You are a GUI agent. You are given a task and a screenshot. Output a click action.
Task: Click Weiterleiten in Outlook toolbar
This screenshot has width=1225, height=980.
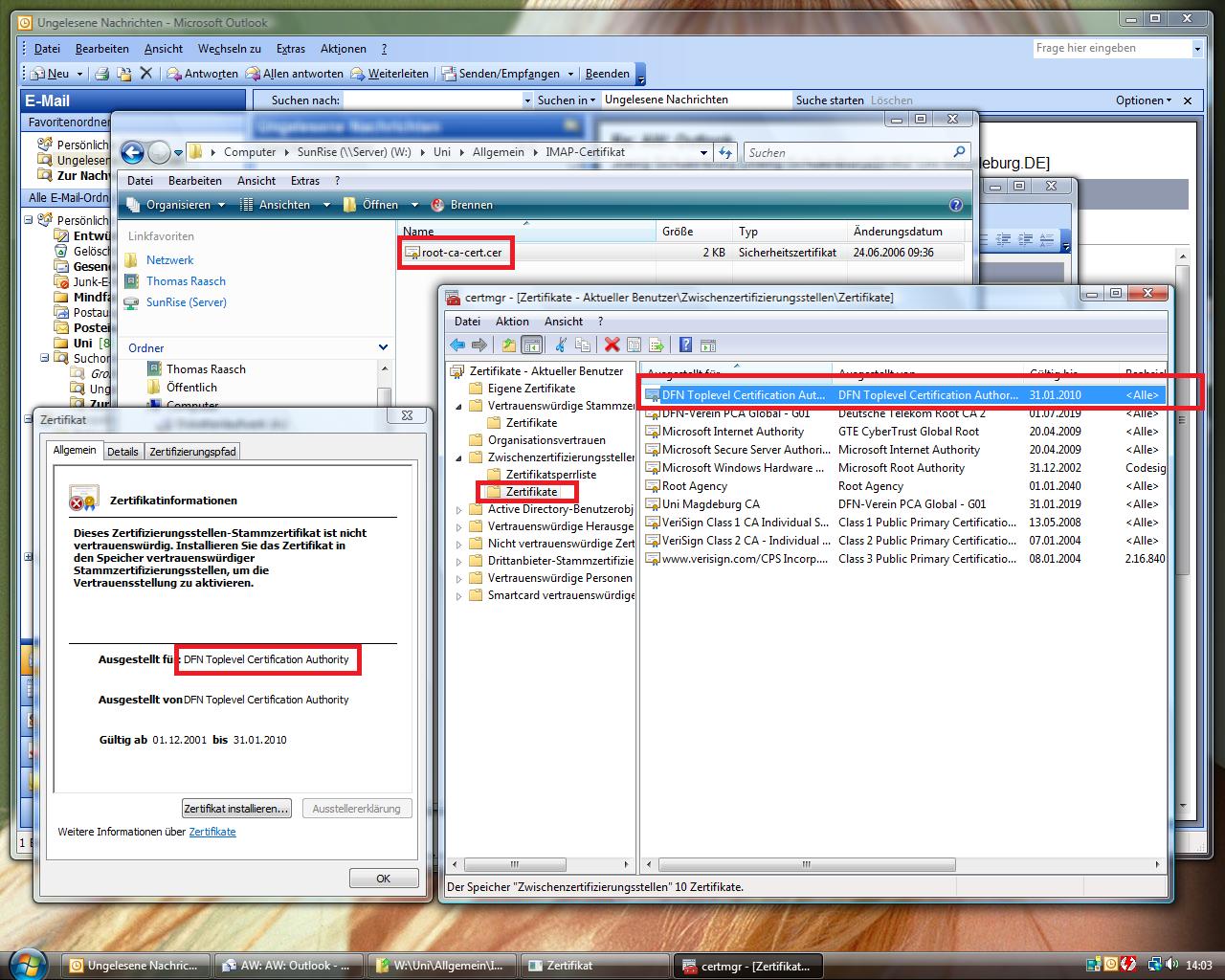click(x=389, y=74)
